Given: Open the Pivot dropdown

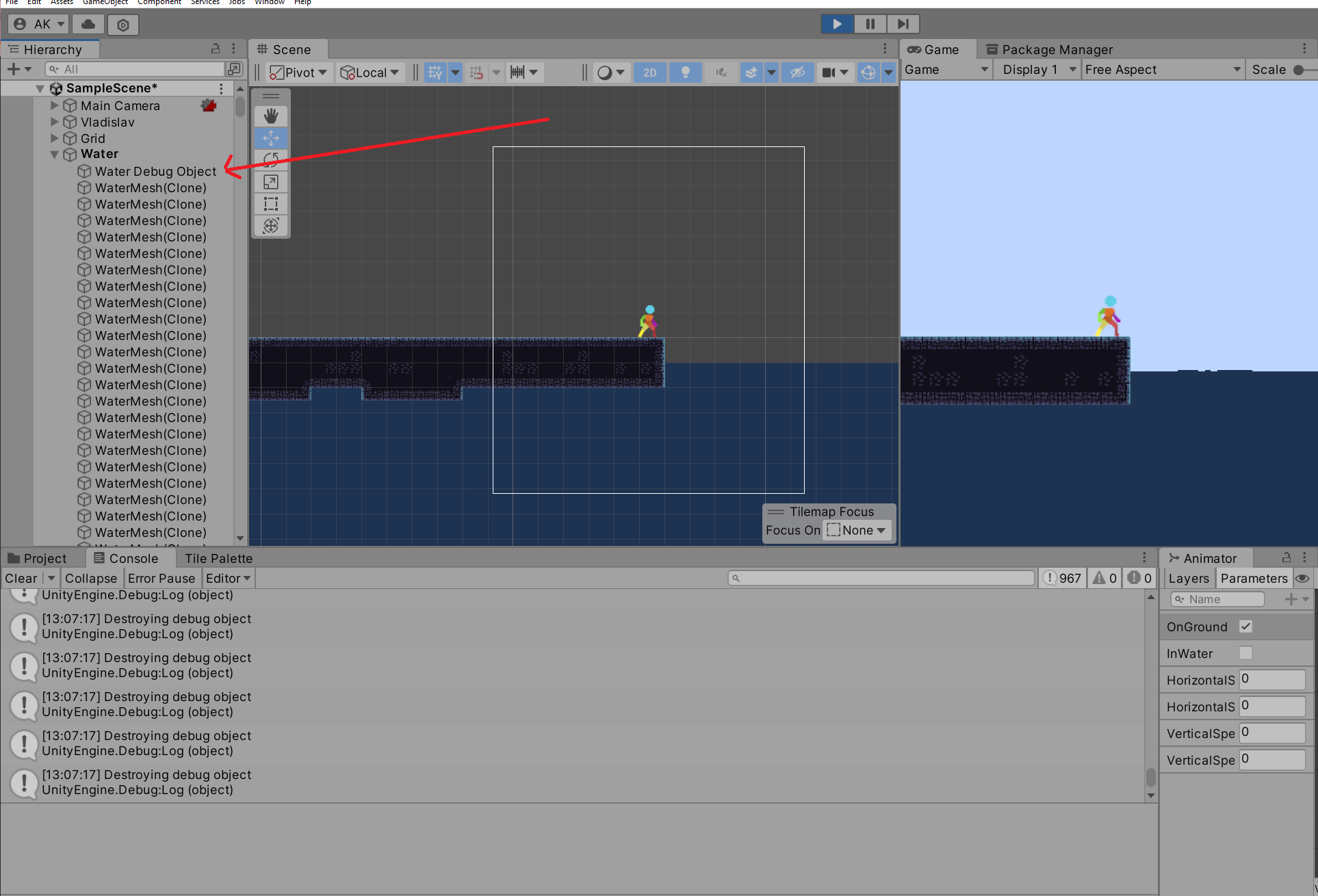Looking at the screenshot, I should pos(300,73).
